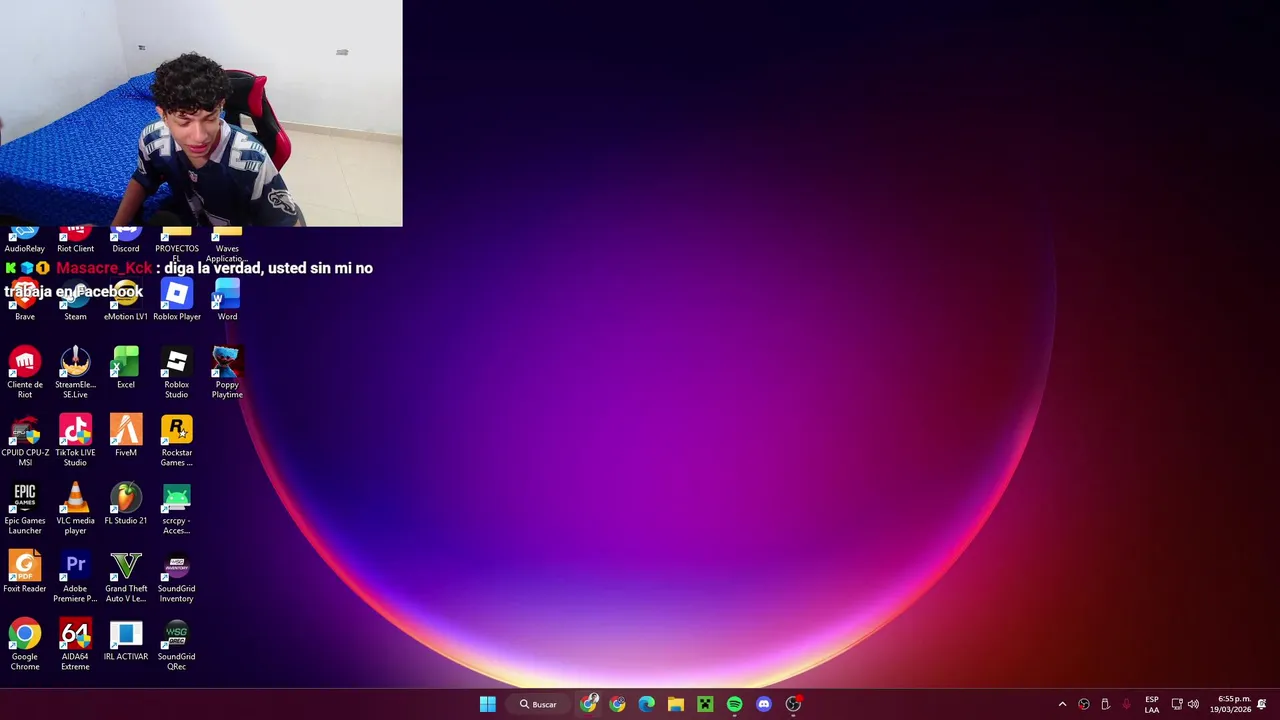Select the Poppy Playtime desktop icon
This screenshot has height=720, width=1280.
pyautogui.click(x=227, y=373)
